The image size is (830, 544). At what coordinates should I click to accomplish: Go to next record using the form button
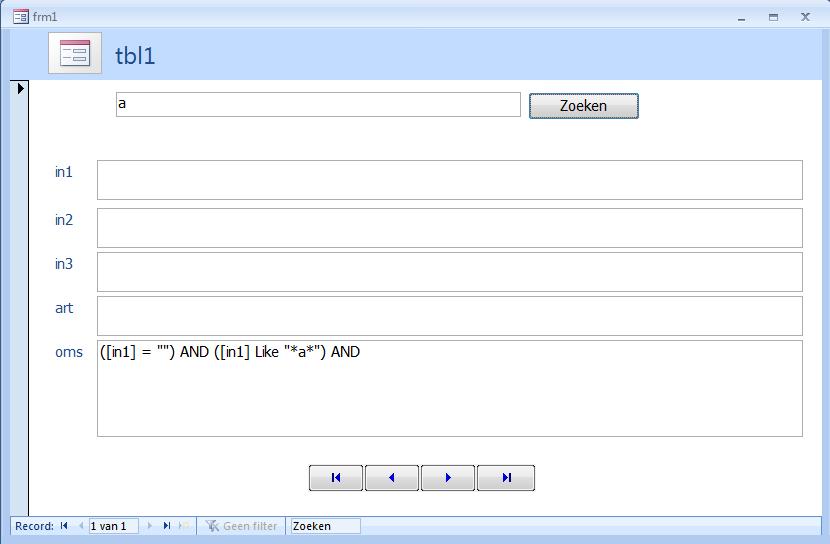[x=448, y=478]
